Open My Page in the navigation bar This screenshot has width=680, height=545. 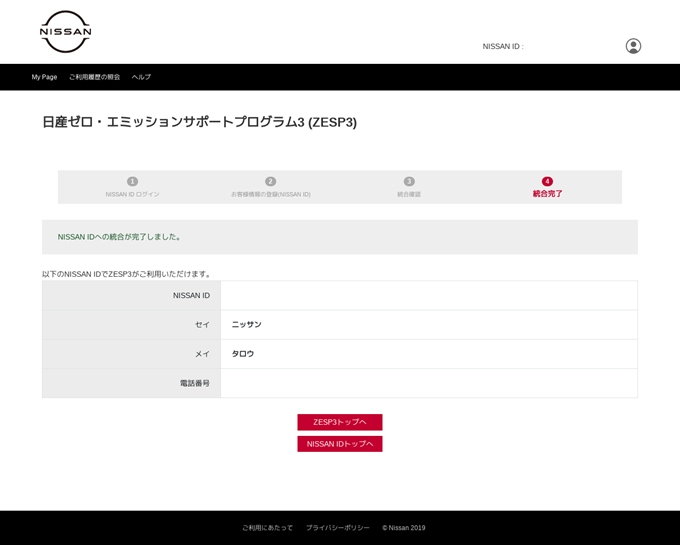tap(44, 77)
